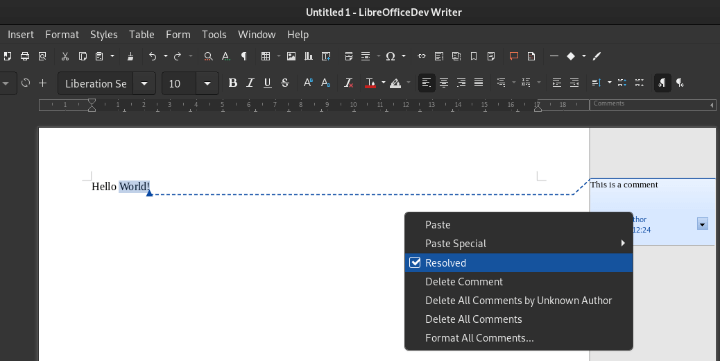Toggle Italic formatting
This screenshot has height=361, width=720.
250,83
